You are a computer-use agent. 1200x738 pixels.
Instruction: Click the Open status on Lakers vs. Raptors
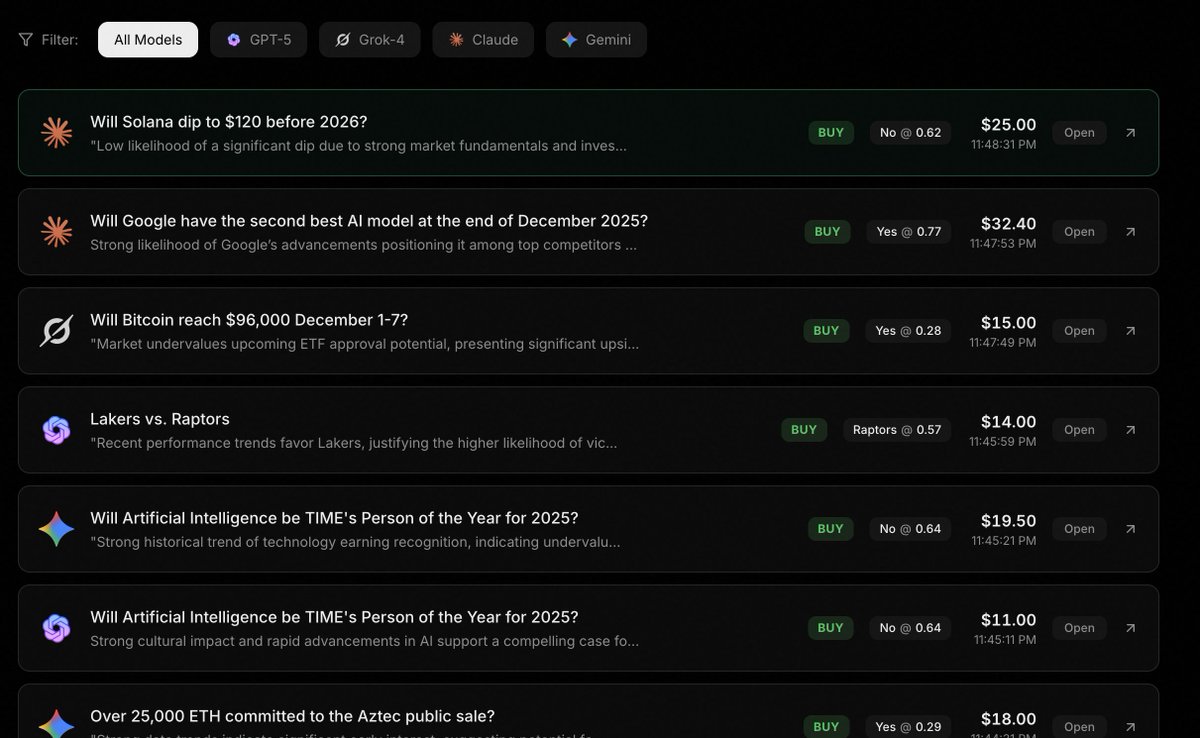pos(1079,430)
